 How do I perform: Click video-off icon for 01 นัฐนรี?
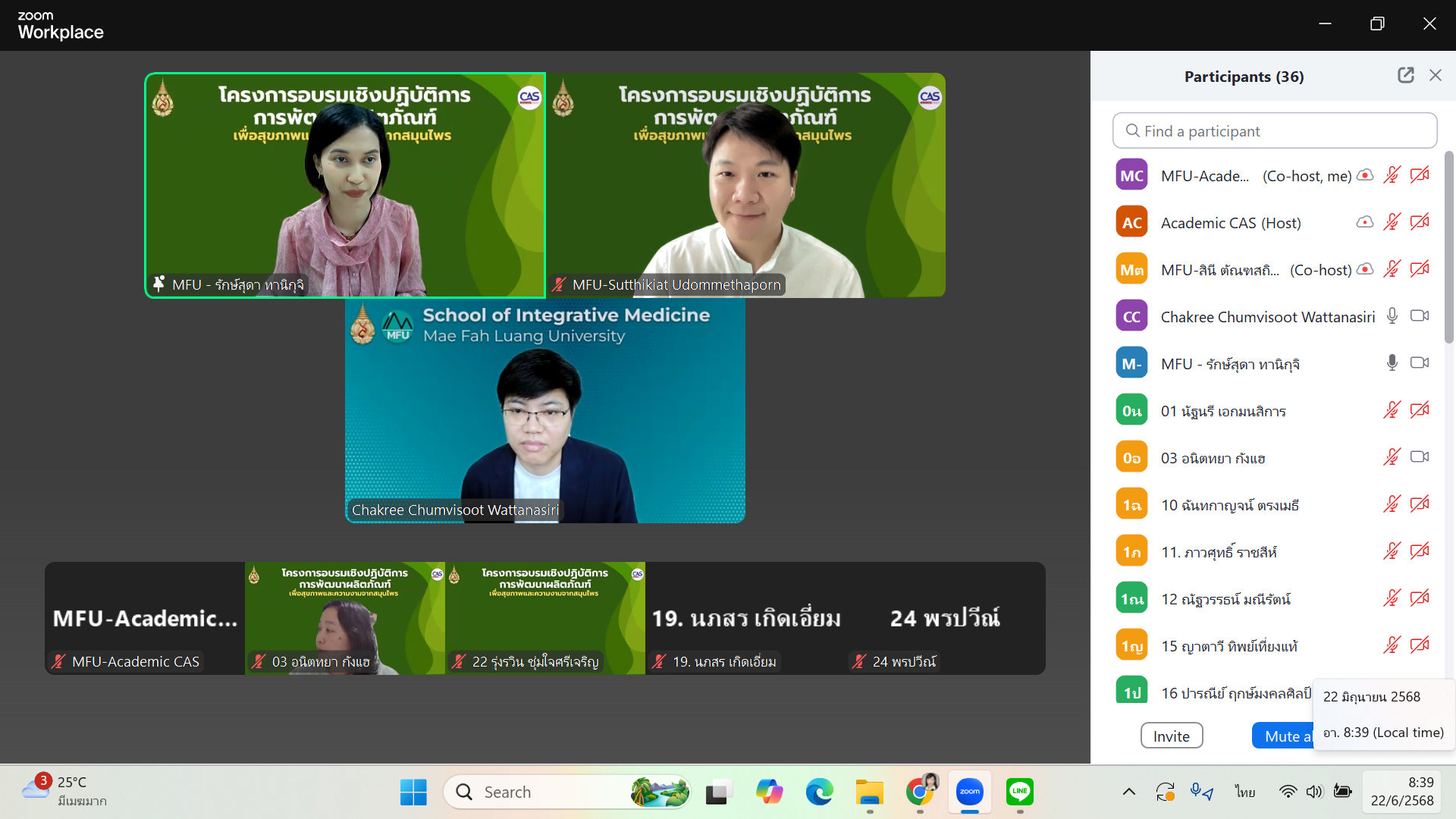coord(1420,410)
